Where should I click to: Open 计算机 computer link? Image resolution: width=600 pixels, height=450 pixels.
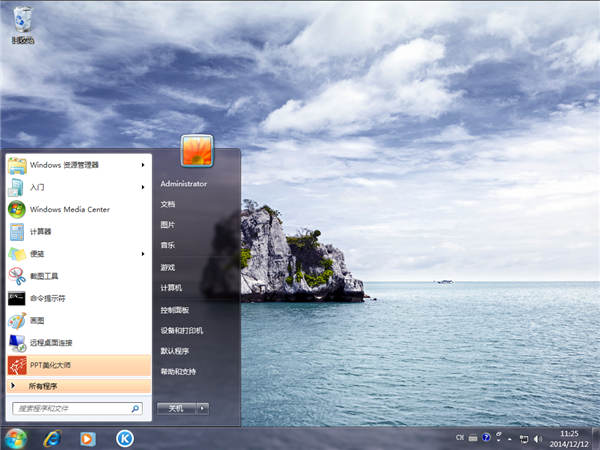click(171, 288)
